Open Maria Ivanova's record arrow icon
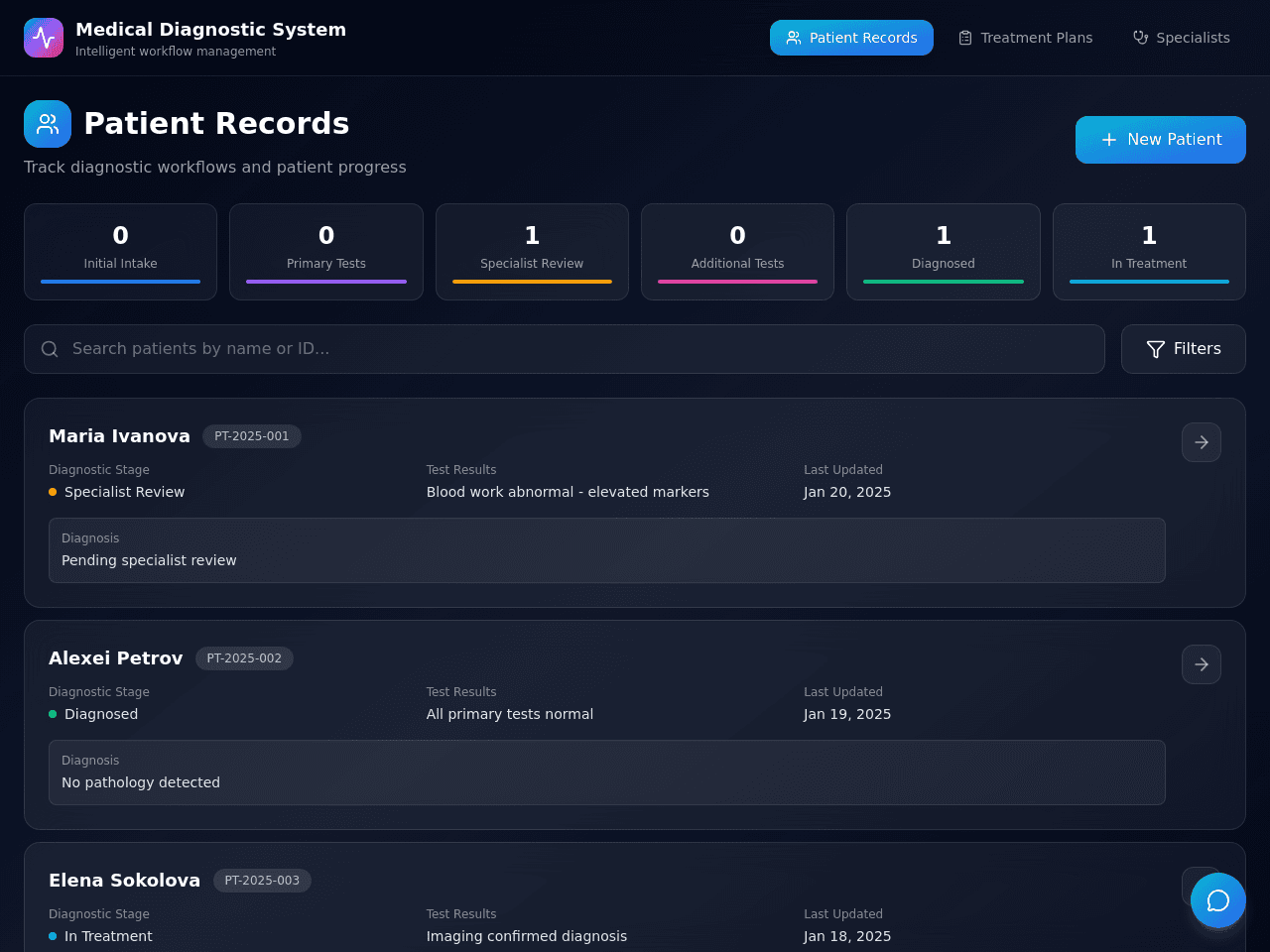1270x952 pixels. pyautogui.click(x=1202, y=442)
